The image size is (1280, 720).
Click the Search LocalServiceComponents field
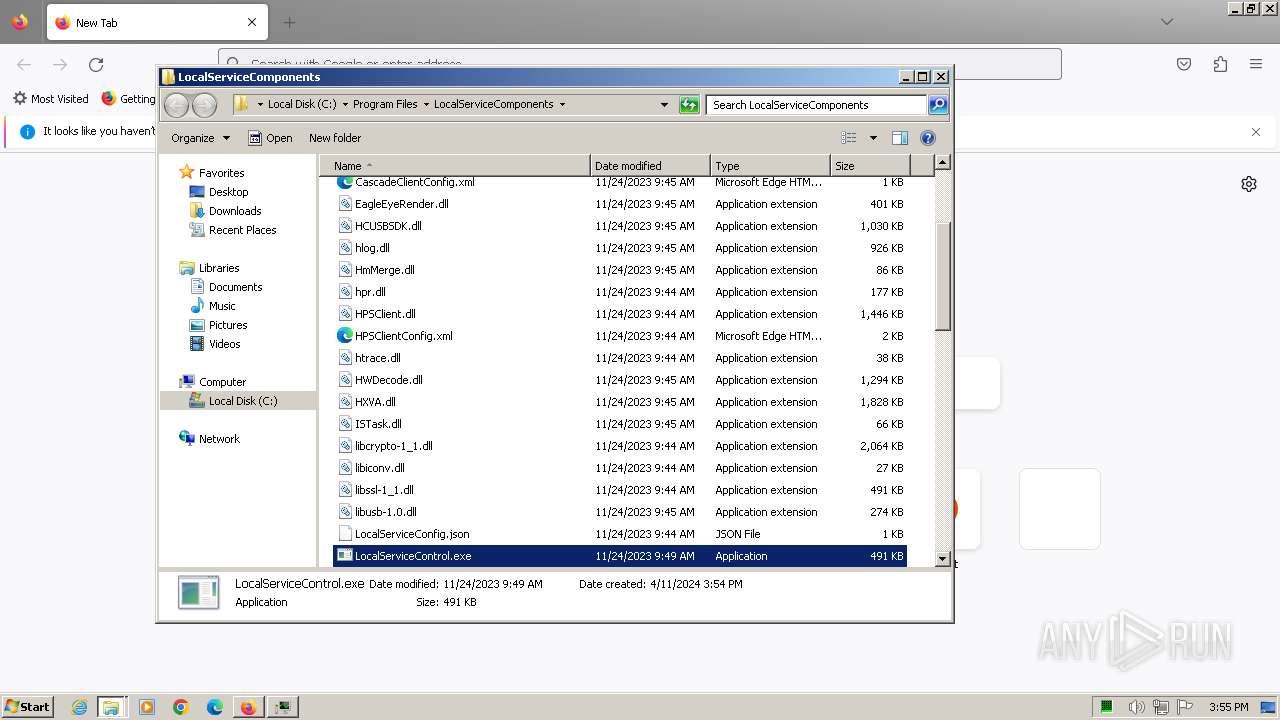pyautogui.click(x=816, y=104)
